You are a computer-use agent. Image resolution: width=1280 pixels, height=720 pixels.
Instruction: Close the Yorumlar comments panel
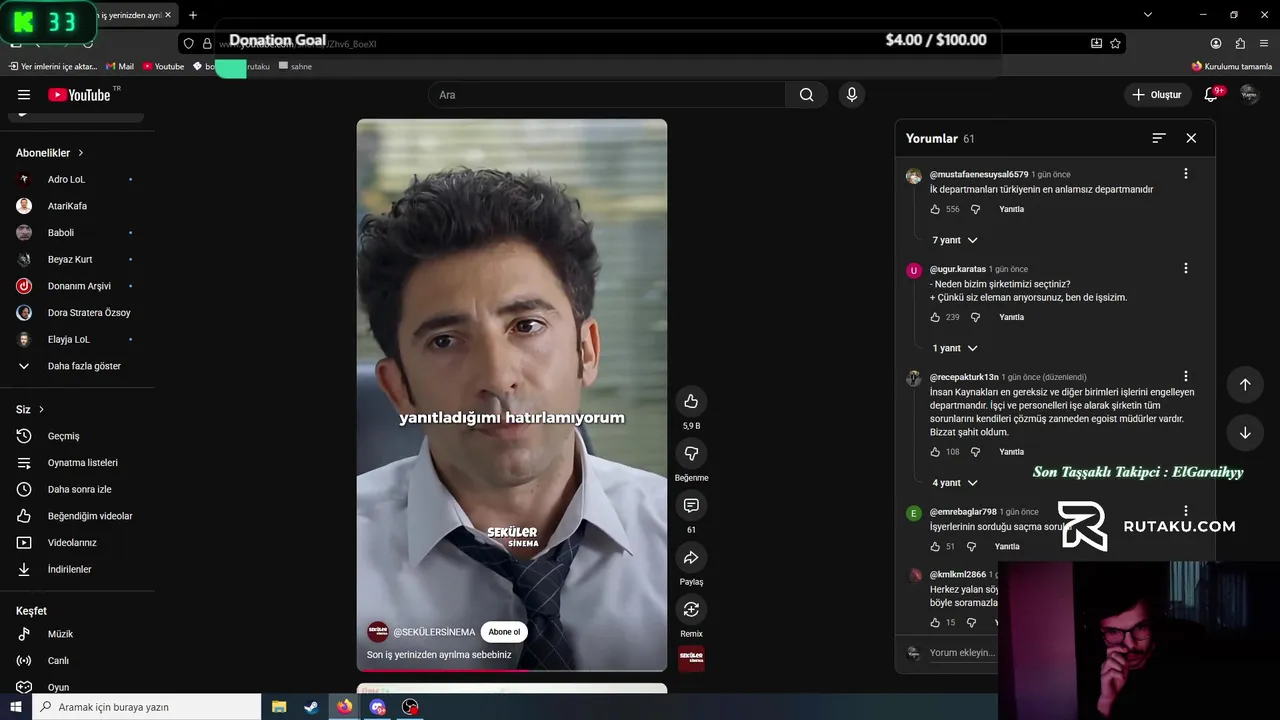(x=1191, y=138)
